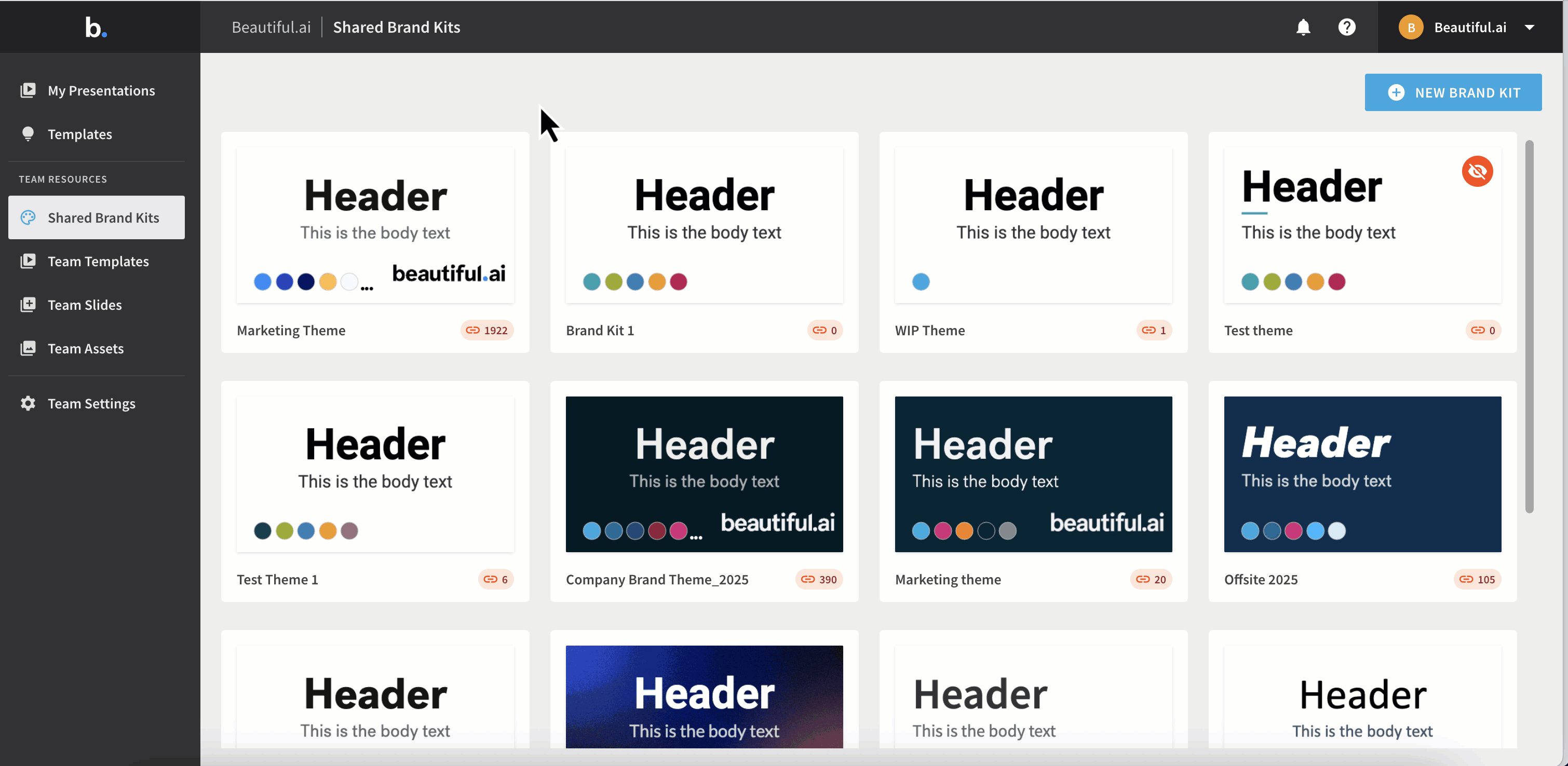
Task: Click the Brand Kit 1 link count badge
Action: coord(825,331)
